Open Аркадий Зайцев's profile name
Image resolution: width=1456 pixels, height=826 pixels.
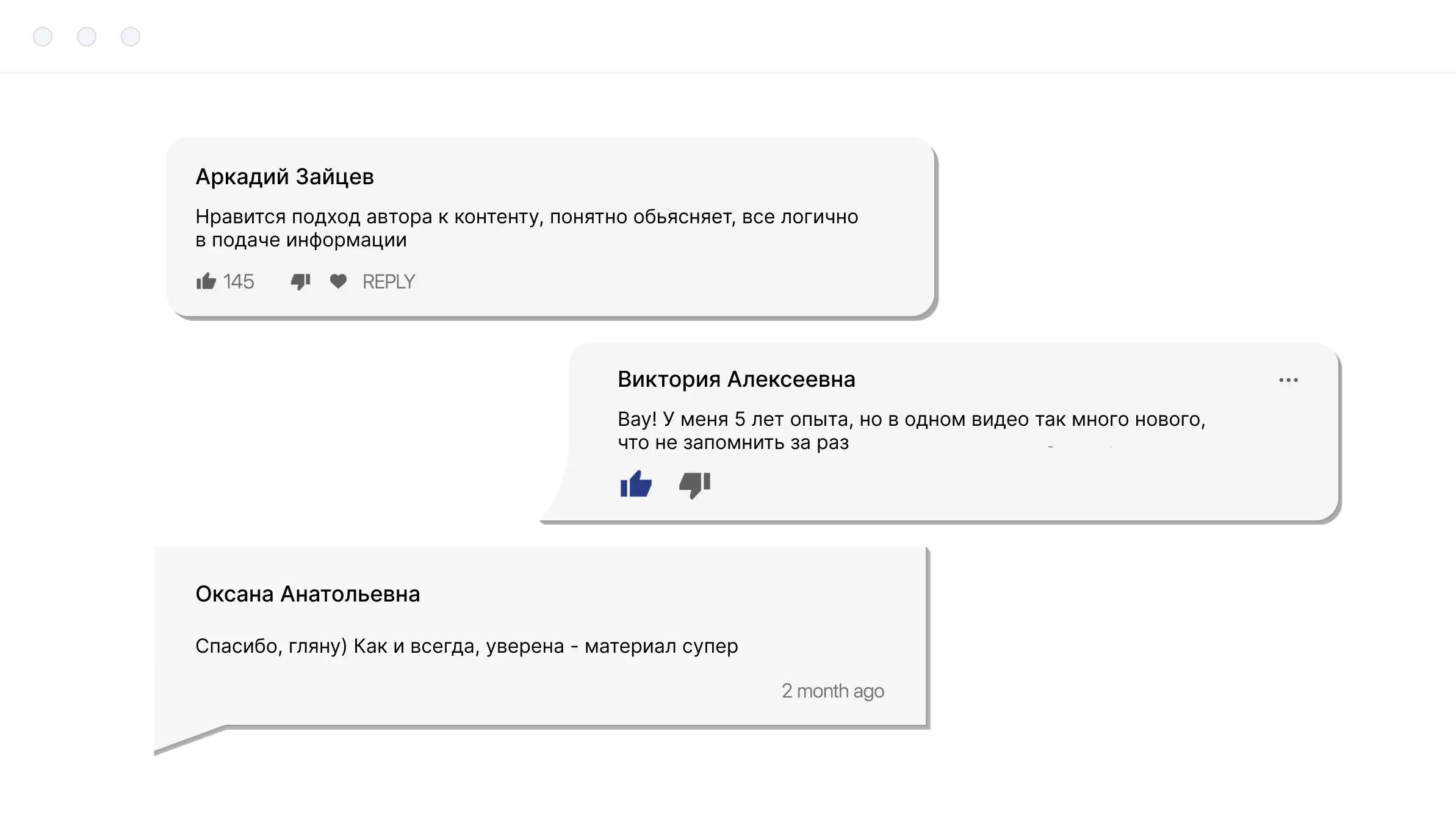[x=284, y=177]
